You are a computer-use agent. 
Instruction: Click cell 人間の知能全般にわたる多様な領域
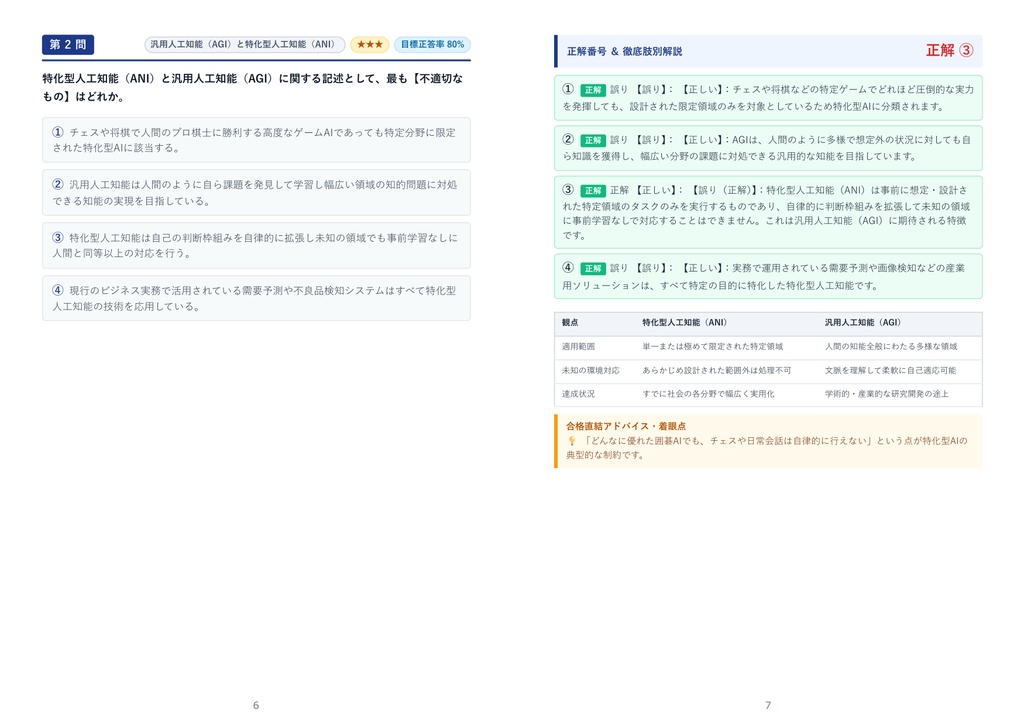pos(891,347)
